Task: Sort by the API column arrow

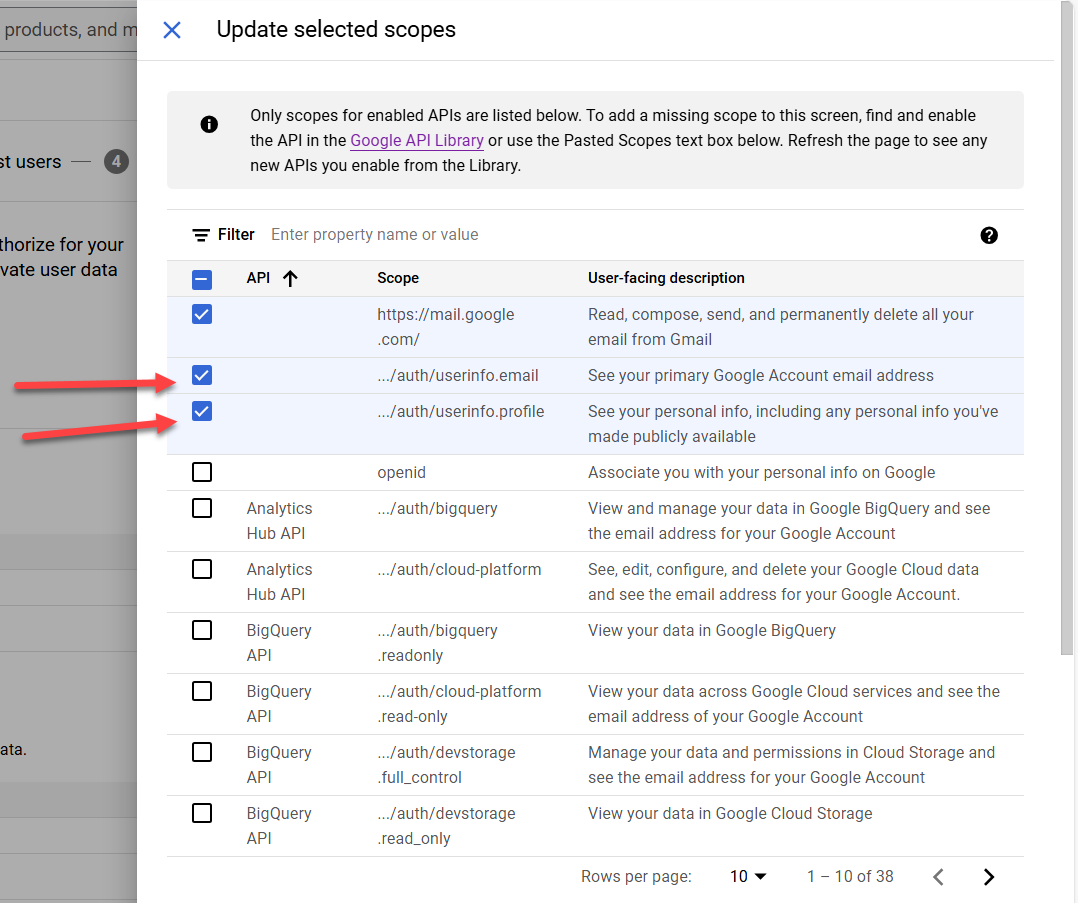Action: click(x=290, y=279)
